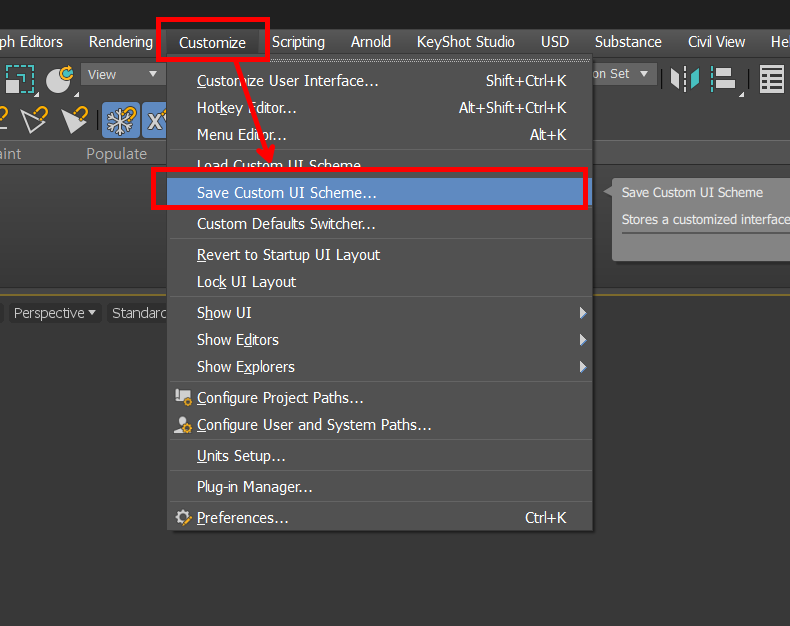This screenshot has height=626, width=790.
Task: Open the Perspective viewport label menu
Action: coord(54,313)
